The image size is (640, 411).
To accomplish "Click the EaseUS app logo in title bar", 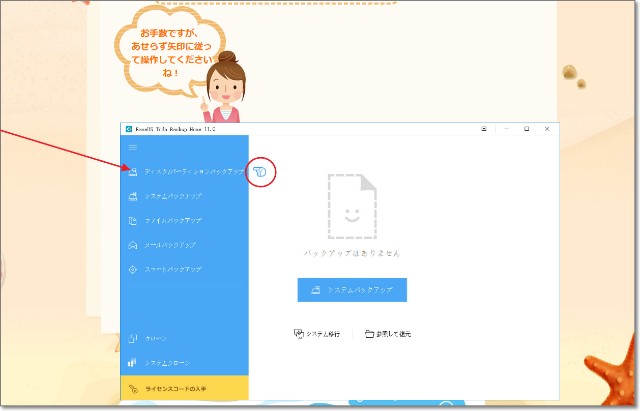I will [128, 129].
